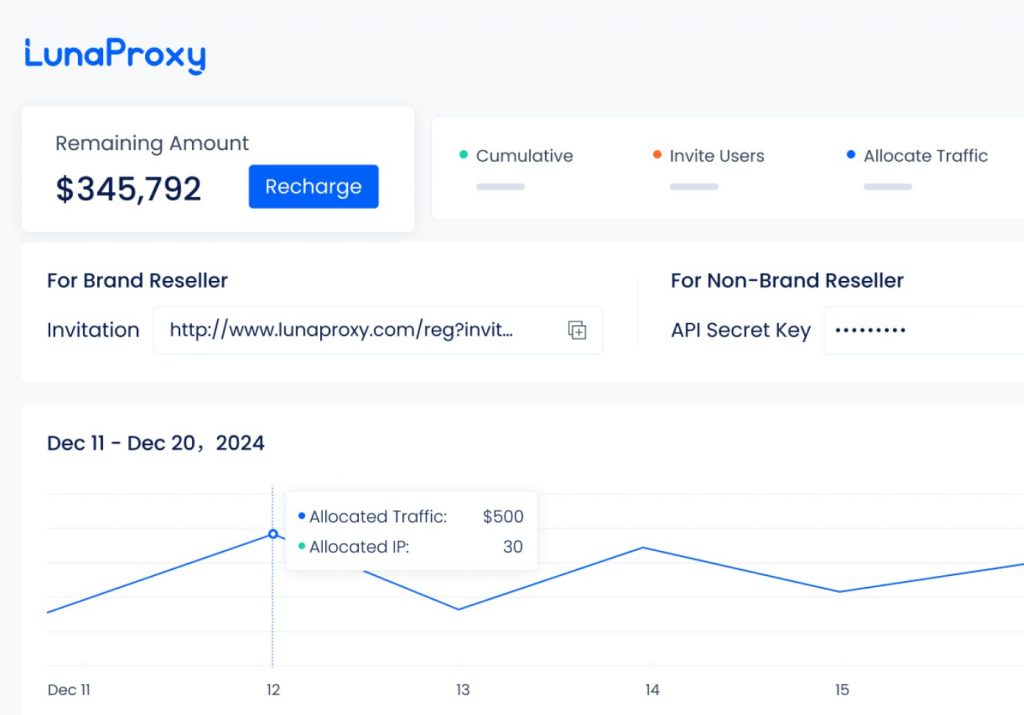Select the invitation URL field

378,330
